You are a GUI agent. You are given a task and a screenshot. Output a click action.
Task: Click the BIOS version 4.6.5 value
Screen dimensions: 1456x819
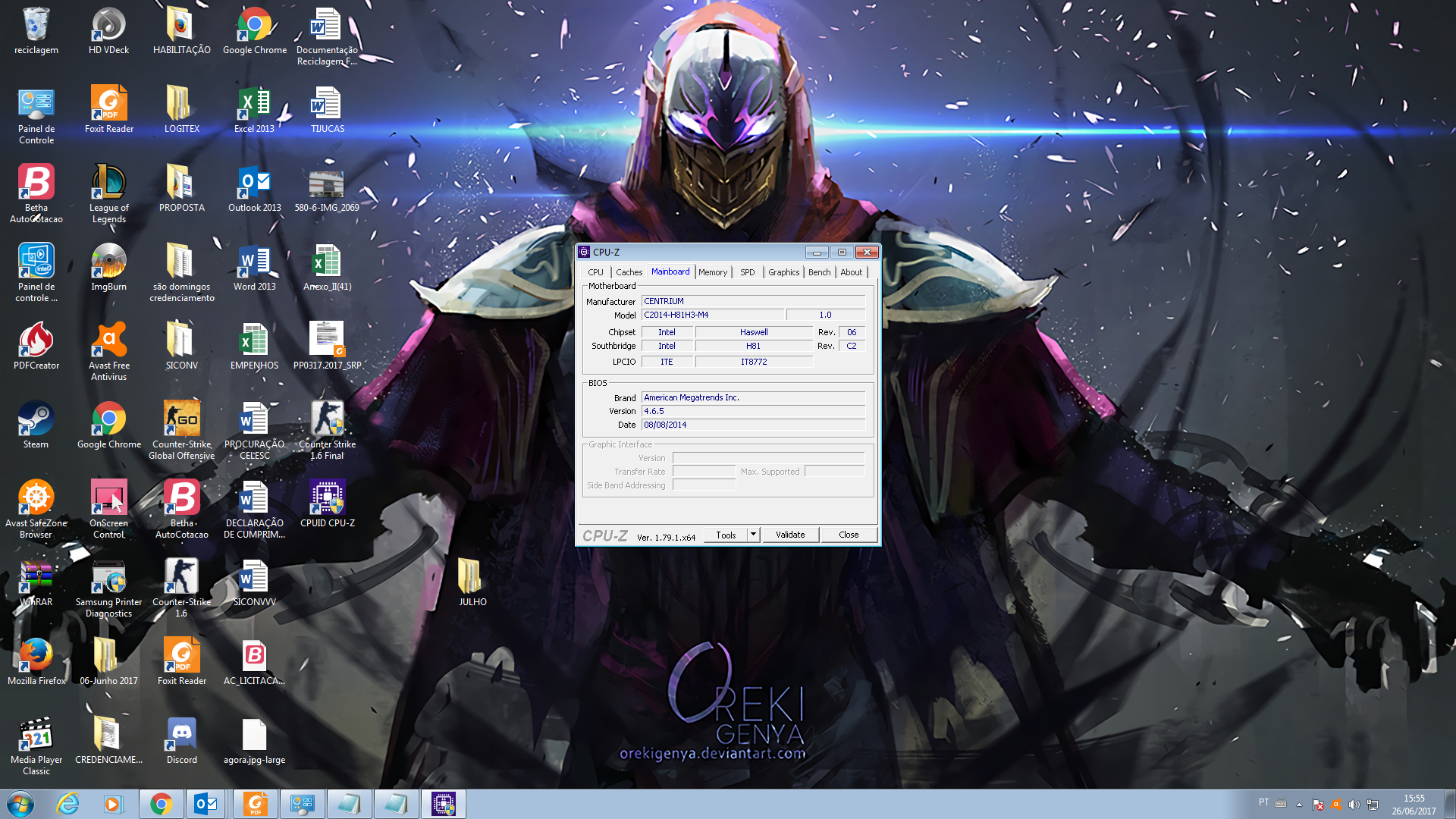pyautogui.click(x=753, y=411)
